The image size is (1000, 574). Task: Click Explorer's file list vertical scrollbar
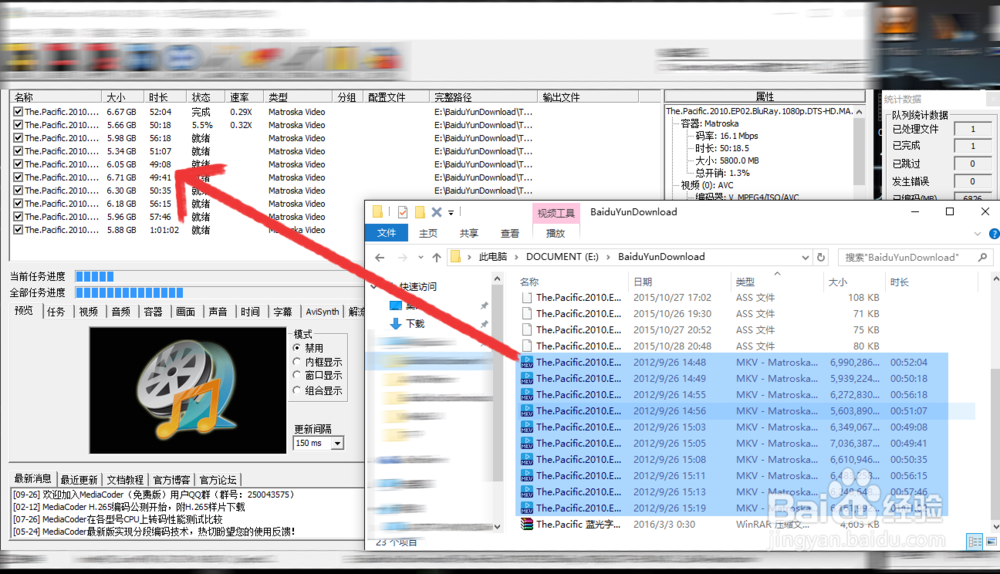click(x=995, y=402)
